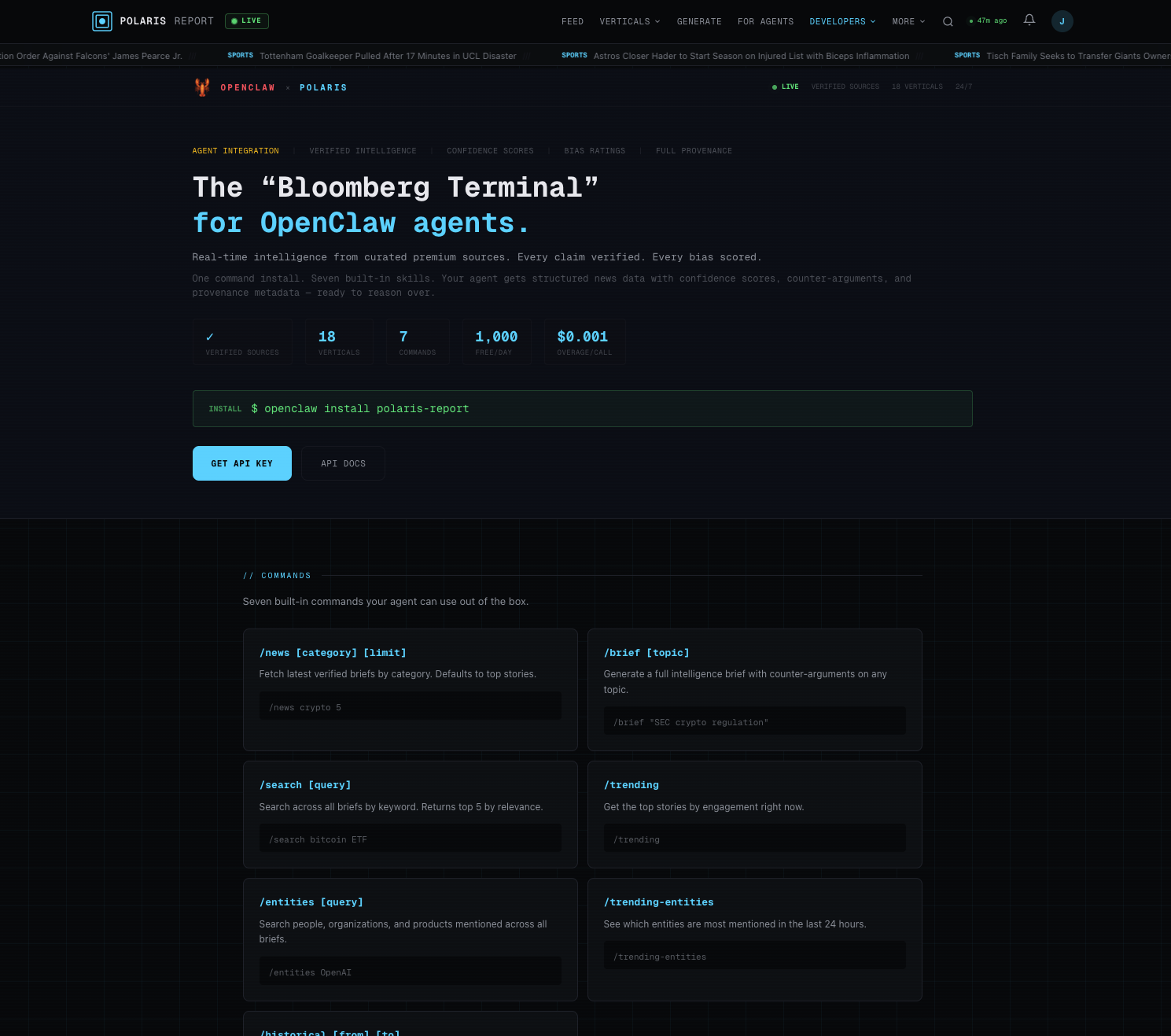The image size is (1171, 1036).
Task: Click the /brief "SEC crypto regulation" example
Action: tap(755, 721)
